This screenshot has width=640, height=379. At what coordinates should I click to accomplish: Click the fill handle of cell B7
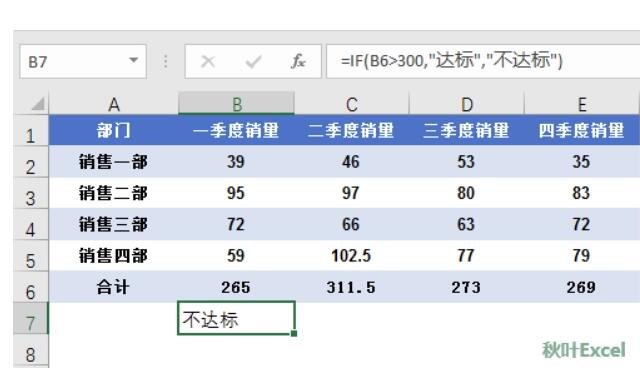294,334
